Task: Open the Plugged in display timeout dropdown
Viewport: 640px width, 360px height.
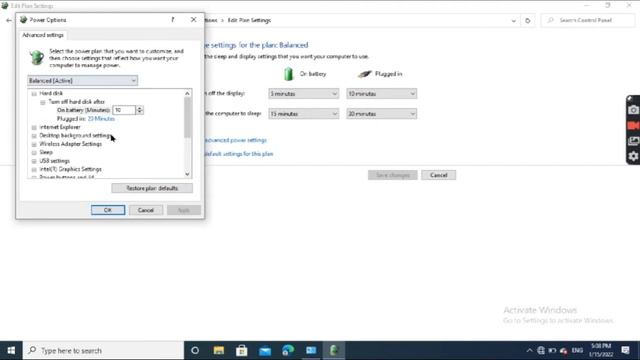Action: (382, 94)
